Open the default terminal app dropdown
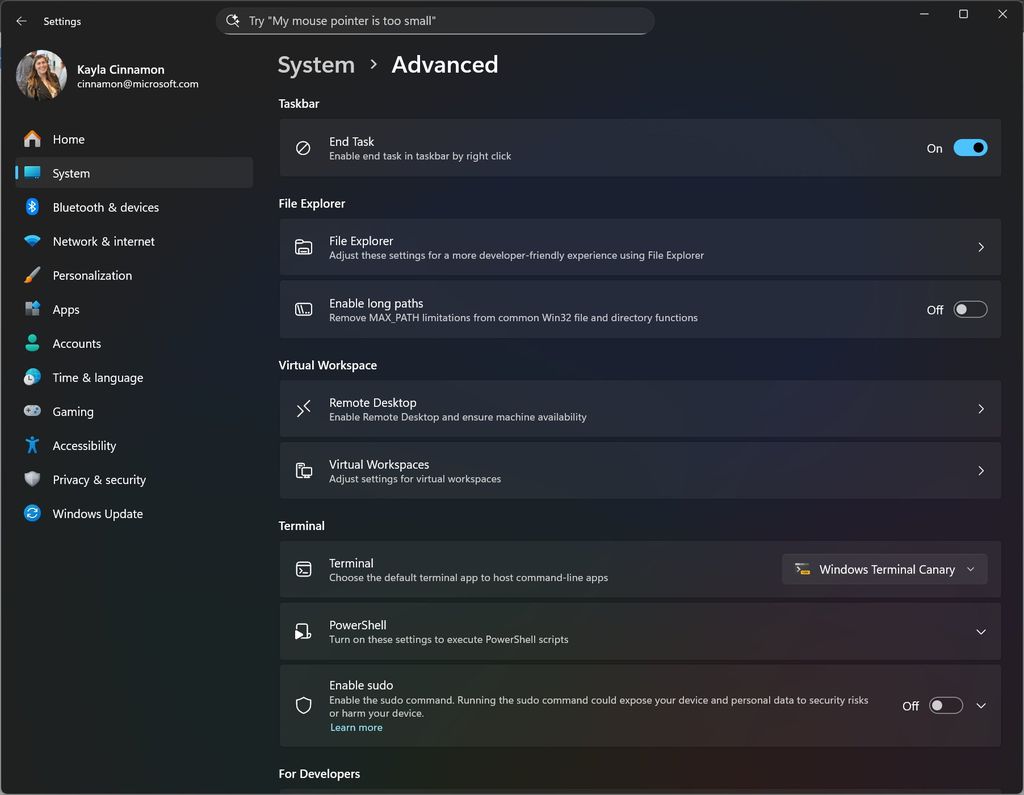This screenshot has height=795, width=1024. pos(884,568)
